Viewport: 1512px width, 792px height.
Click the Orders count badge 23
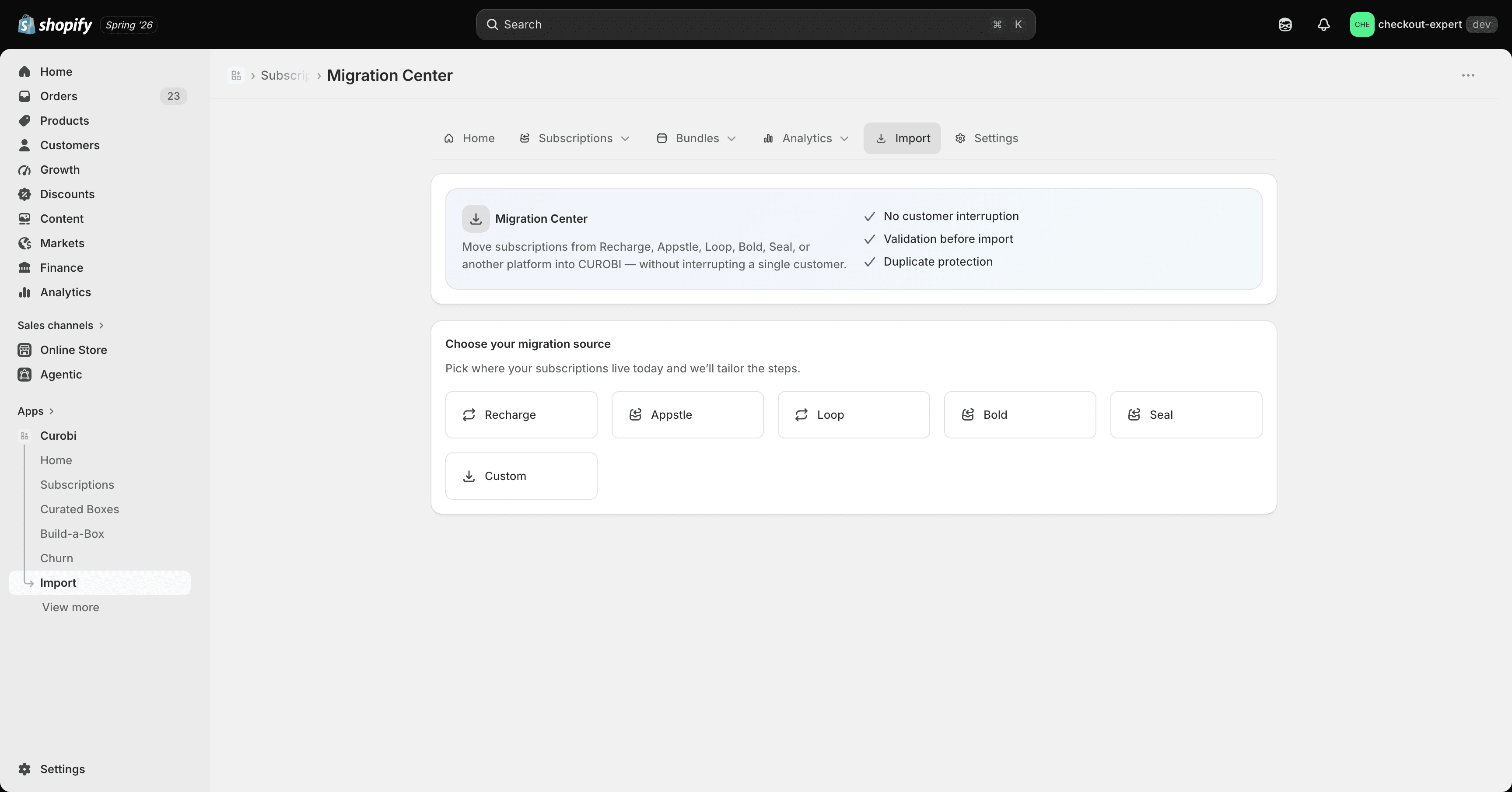pos(173,96)
